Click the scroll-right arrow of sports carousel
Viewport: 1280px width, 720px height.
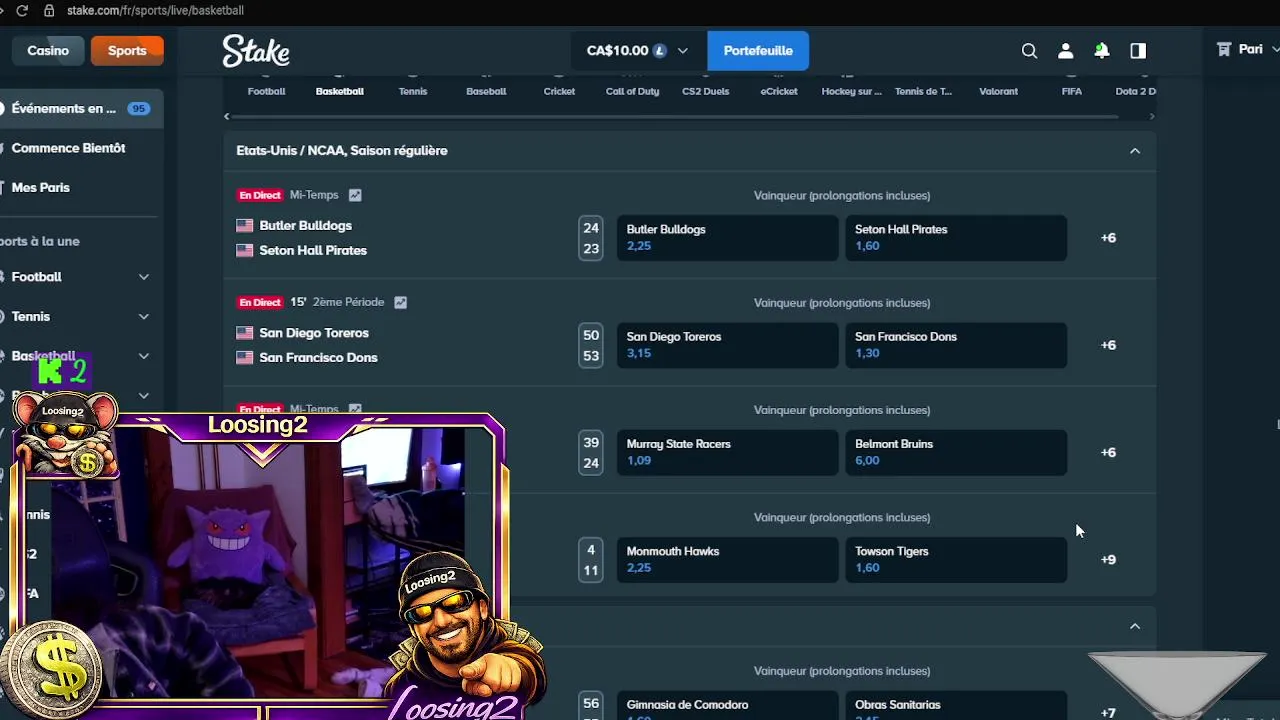coord(1152,117)
